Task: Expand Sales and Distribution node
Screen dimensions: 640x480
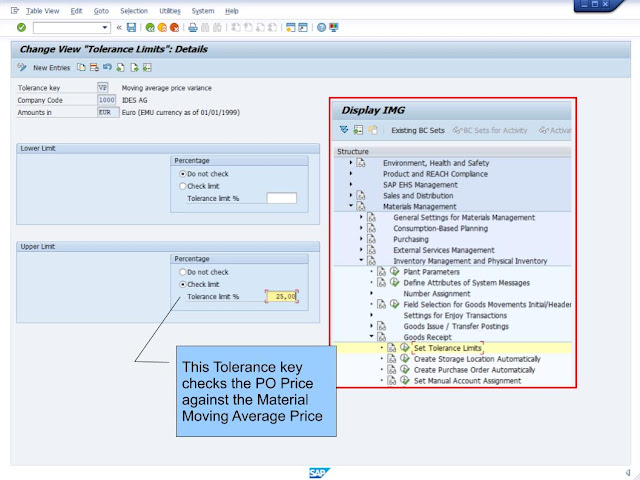Action: pyautogui.click(x=351, y=195)
